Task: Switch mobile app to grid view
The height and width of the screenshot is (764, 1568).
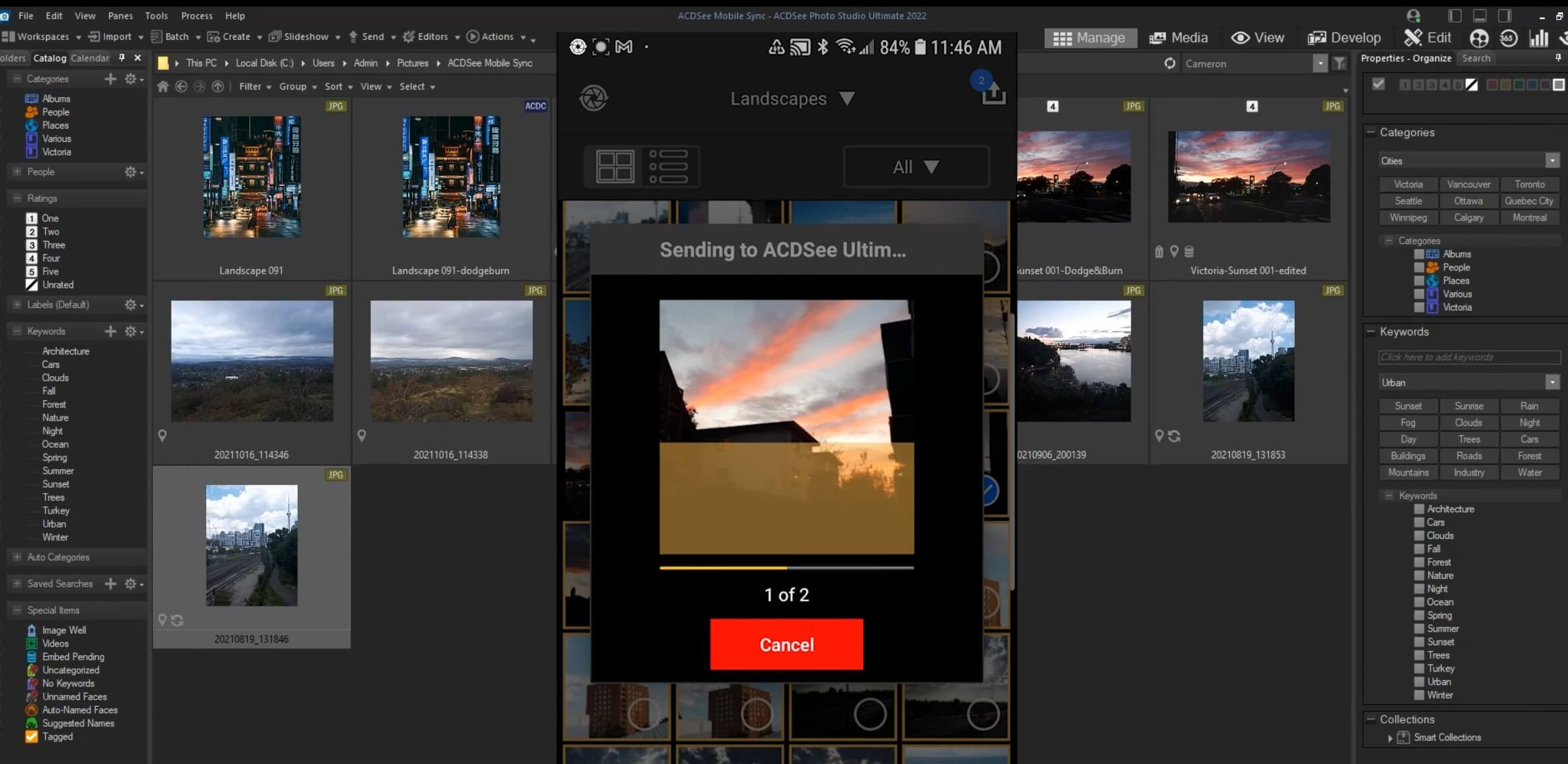Action: pos(615,166)
